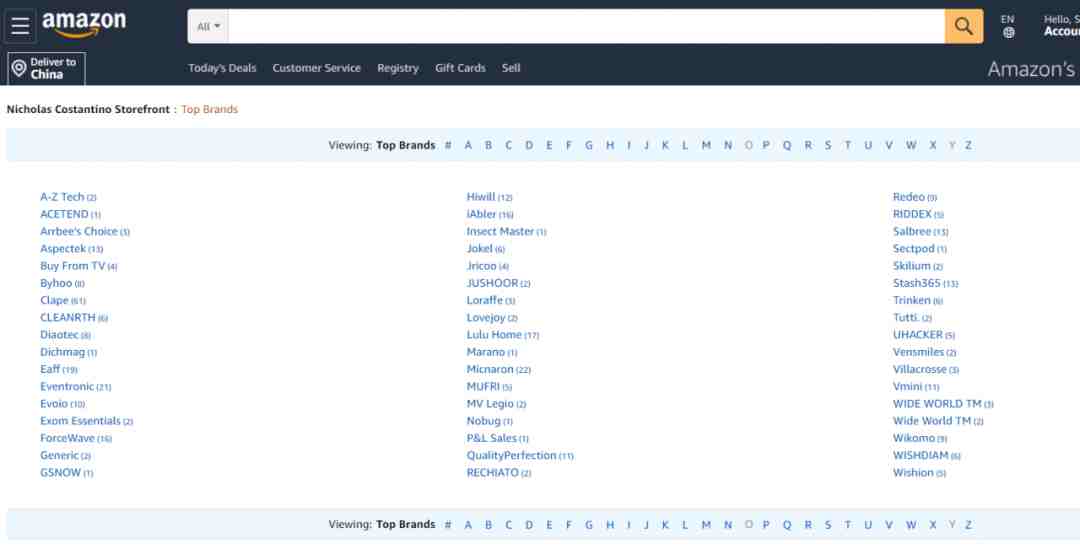The height and width of the screenshot is (550, 1080).
Task: Open the QualityPerfection brand link
Action: 511,455
